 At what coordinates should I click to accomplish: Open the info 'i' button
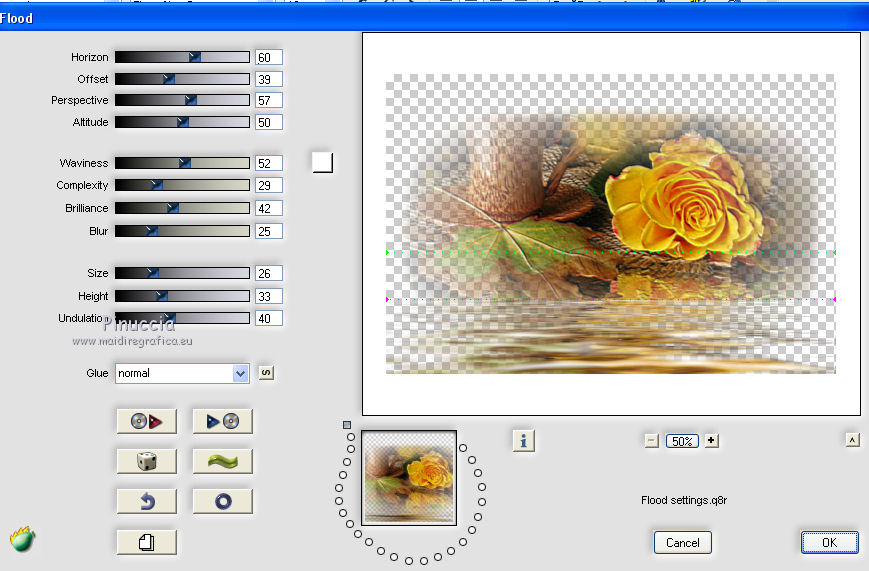[524, 441]
